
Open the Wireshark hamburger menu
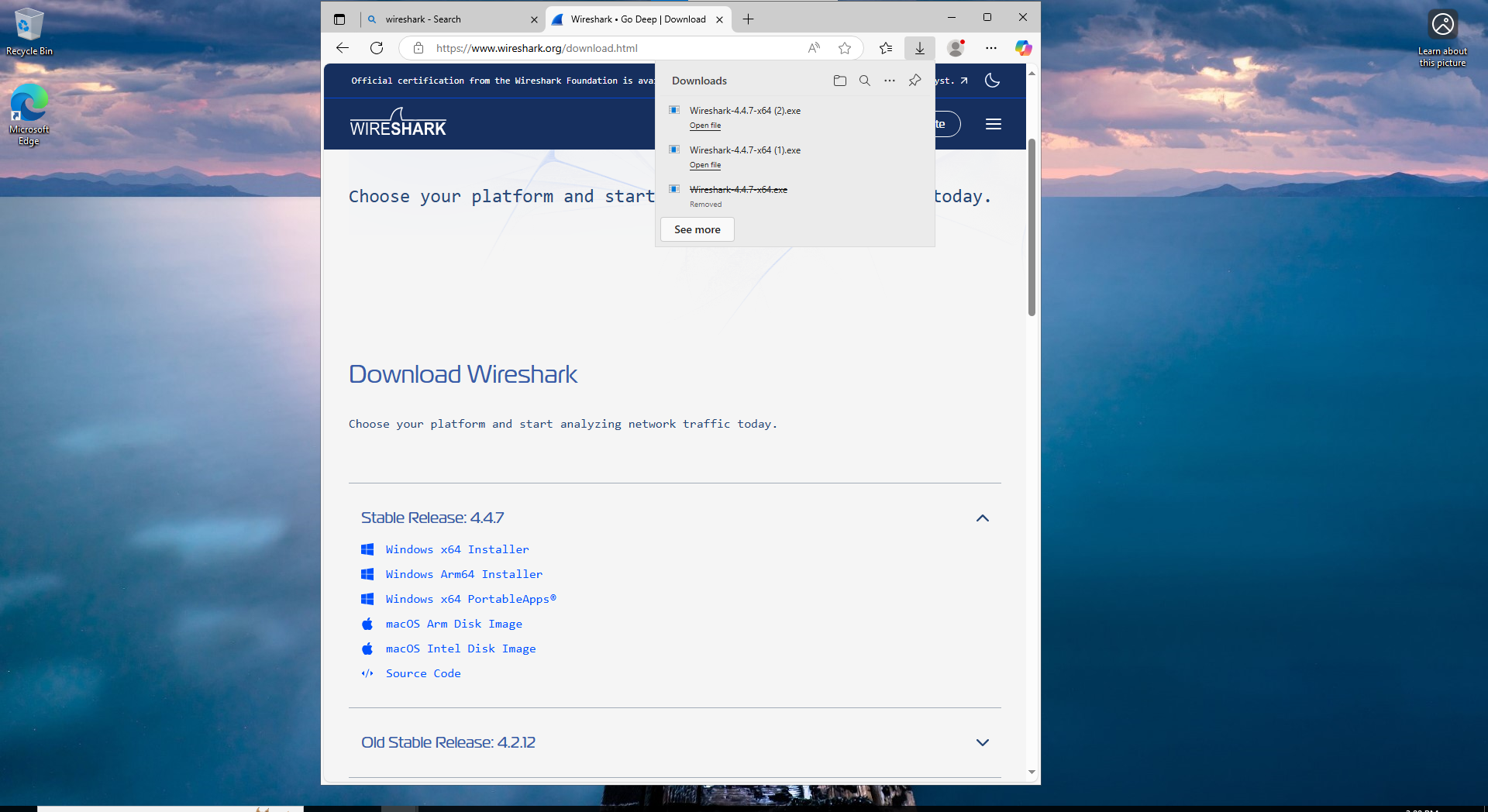994,124
